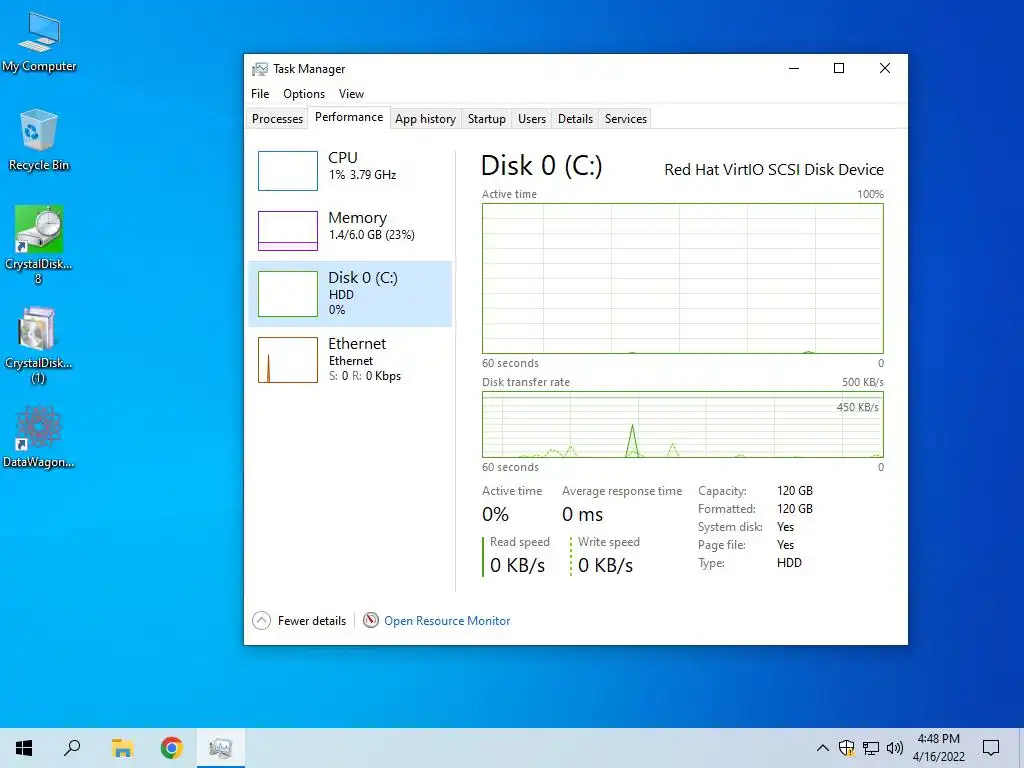This screenshot has width=1024, height=768.
Task: Switch to the Details tab
Action: point(575,119)
